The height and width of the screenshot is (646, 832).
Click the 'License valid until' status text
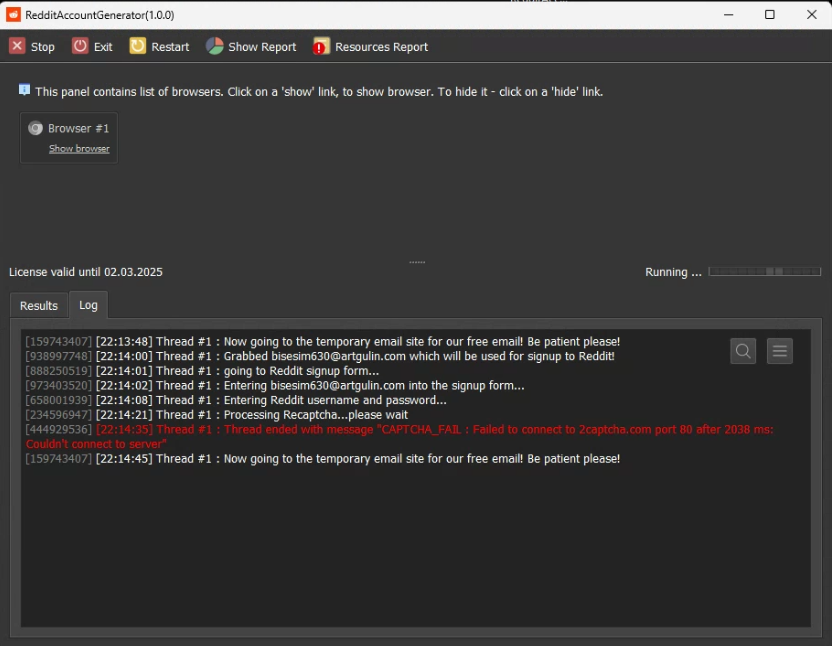pyautogui.click(x=86, y=272)
